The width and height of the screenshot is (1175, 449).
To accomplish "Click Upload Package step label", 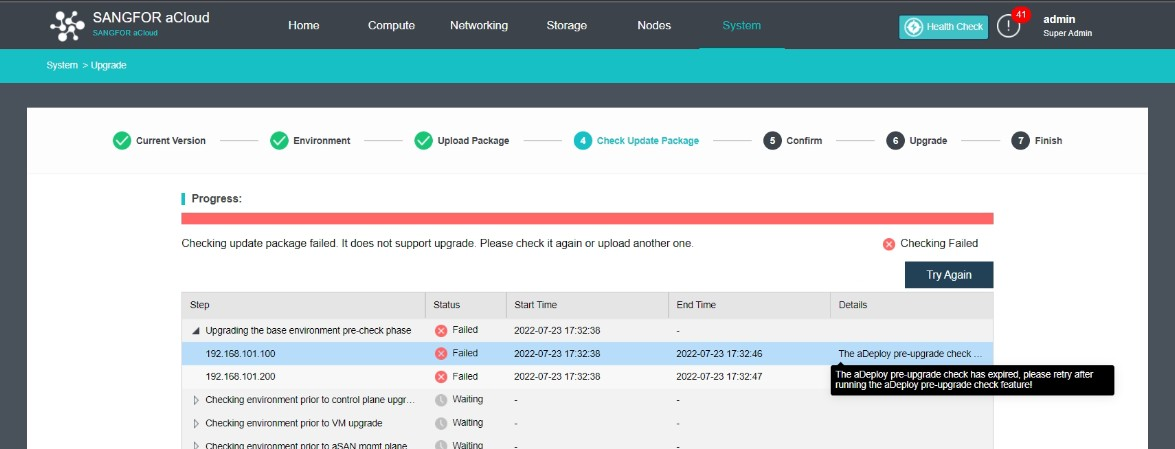I will pyautogui.click(x=473, y=140).
